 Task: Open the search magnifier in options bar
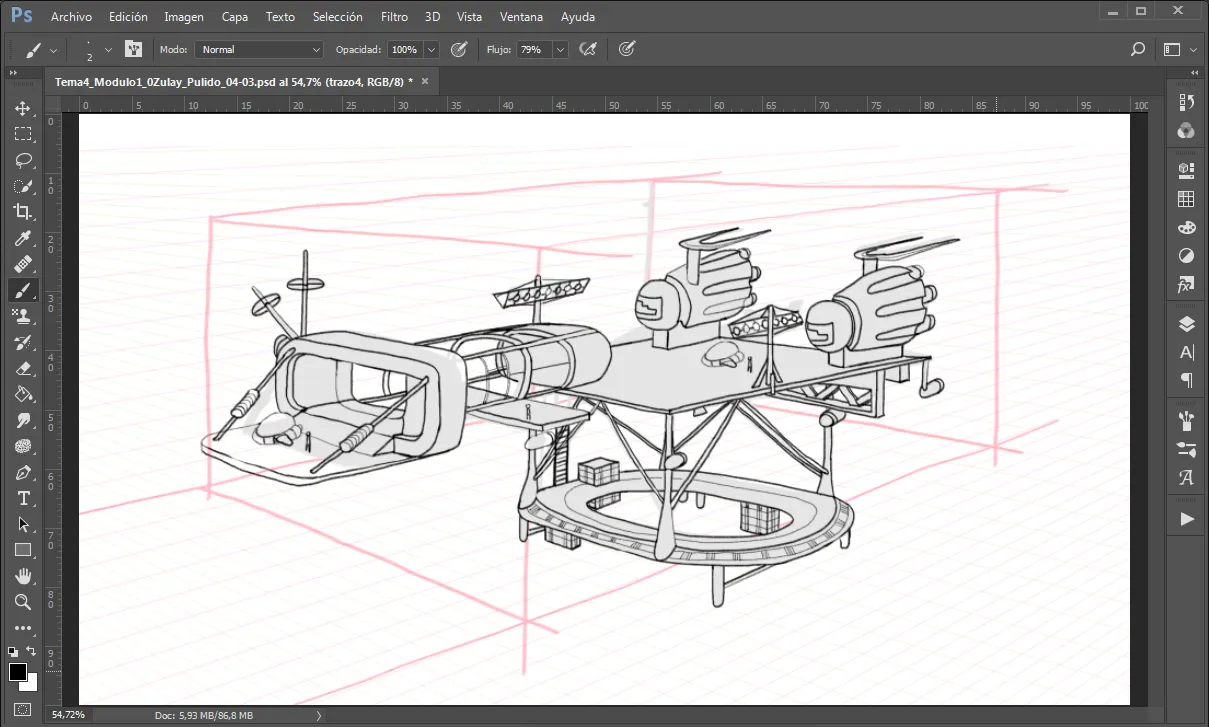tap(1137, 49)
